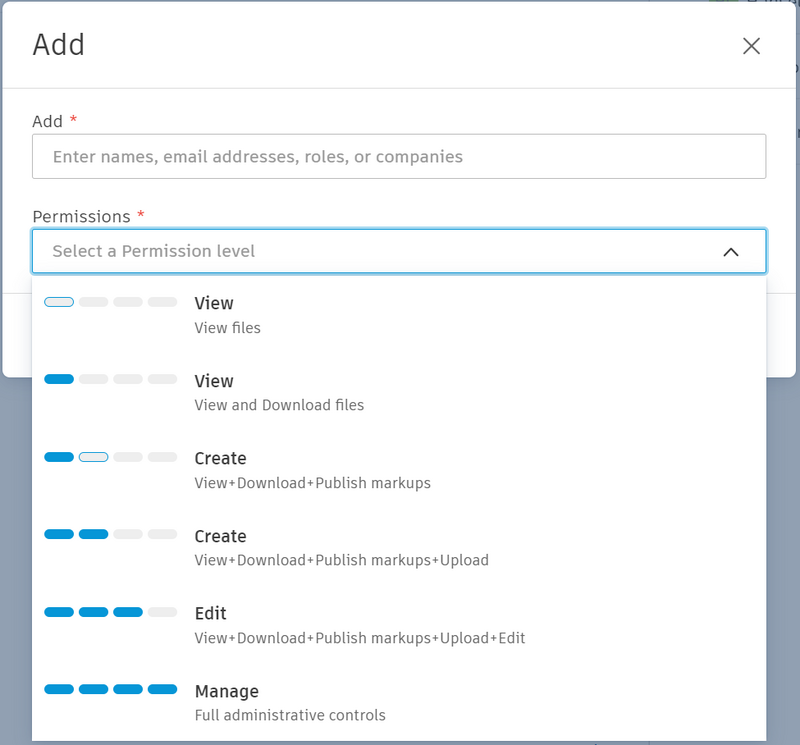
Task: Click the 'Permissions' field label
Action: click(81, 217)
